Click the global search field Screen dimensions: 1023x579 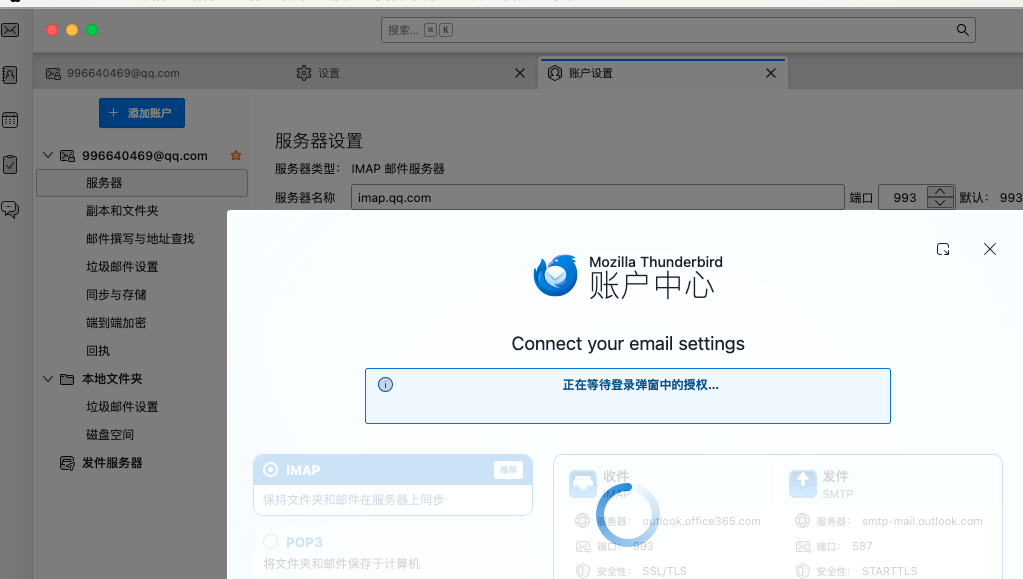point(678,30)
